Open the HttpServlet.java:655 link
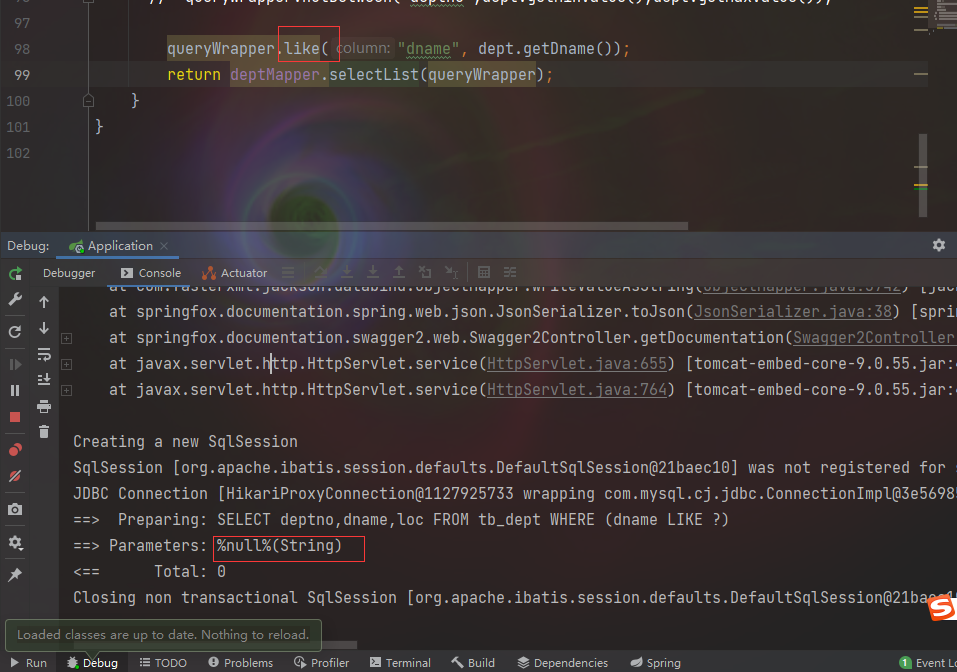The width and height of the screenshot is (957, 672). click(x=577, y=364)
